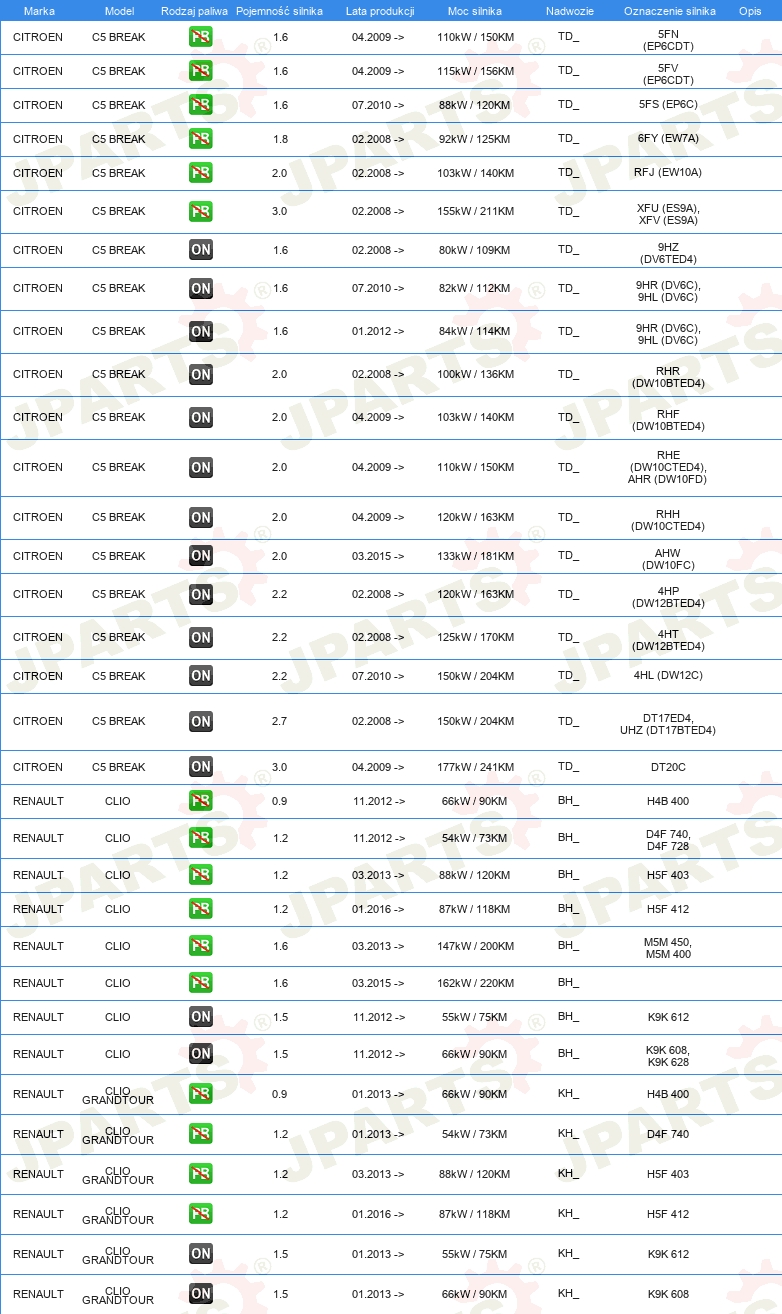This screenshot has height=1314, width=782.
Task: Click the ON icon in the RHF (DW10BTED4) row
Action: click(200, 417)
